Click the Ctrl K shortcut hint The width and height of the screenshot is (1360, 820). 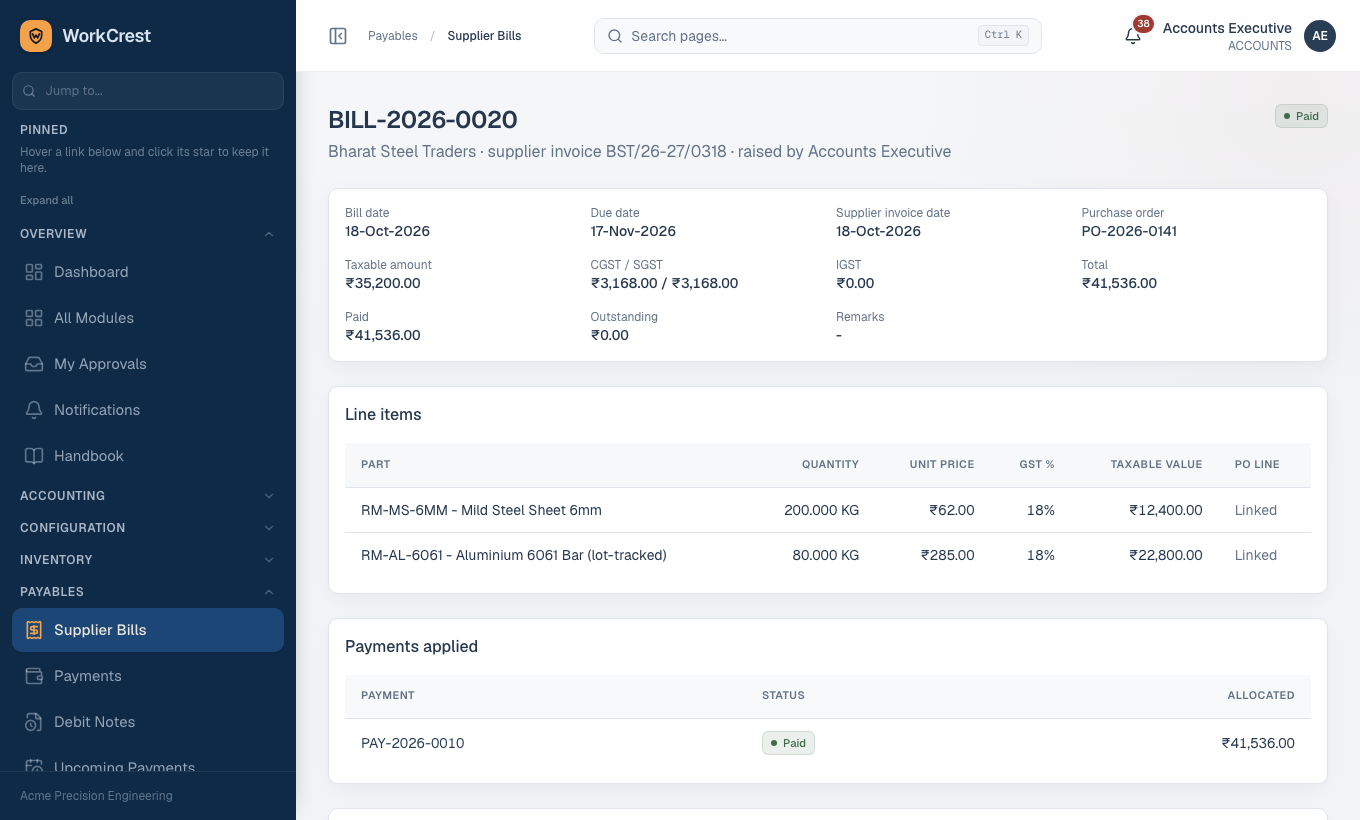tap(1004, 35)
